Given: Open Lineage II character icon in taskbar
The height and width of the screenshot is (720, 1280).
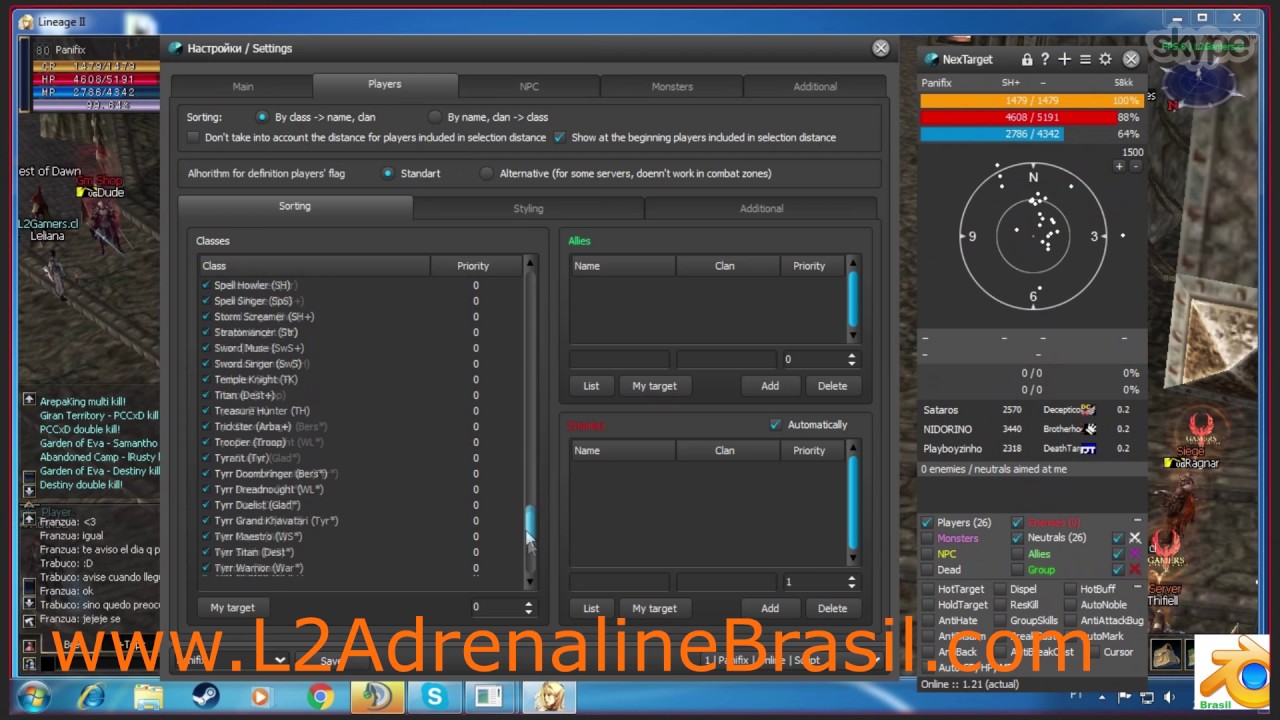Looking at the screenshot, I should point(548,696).
